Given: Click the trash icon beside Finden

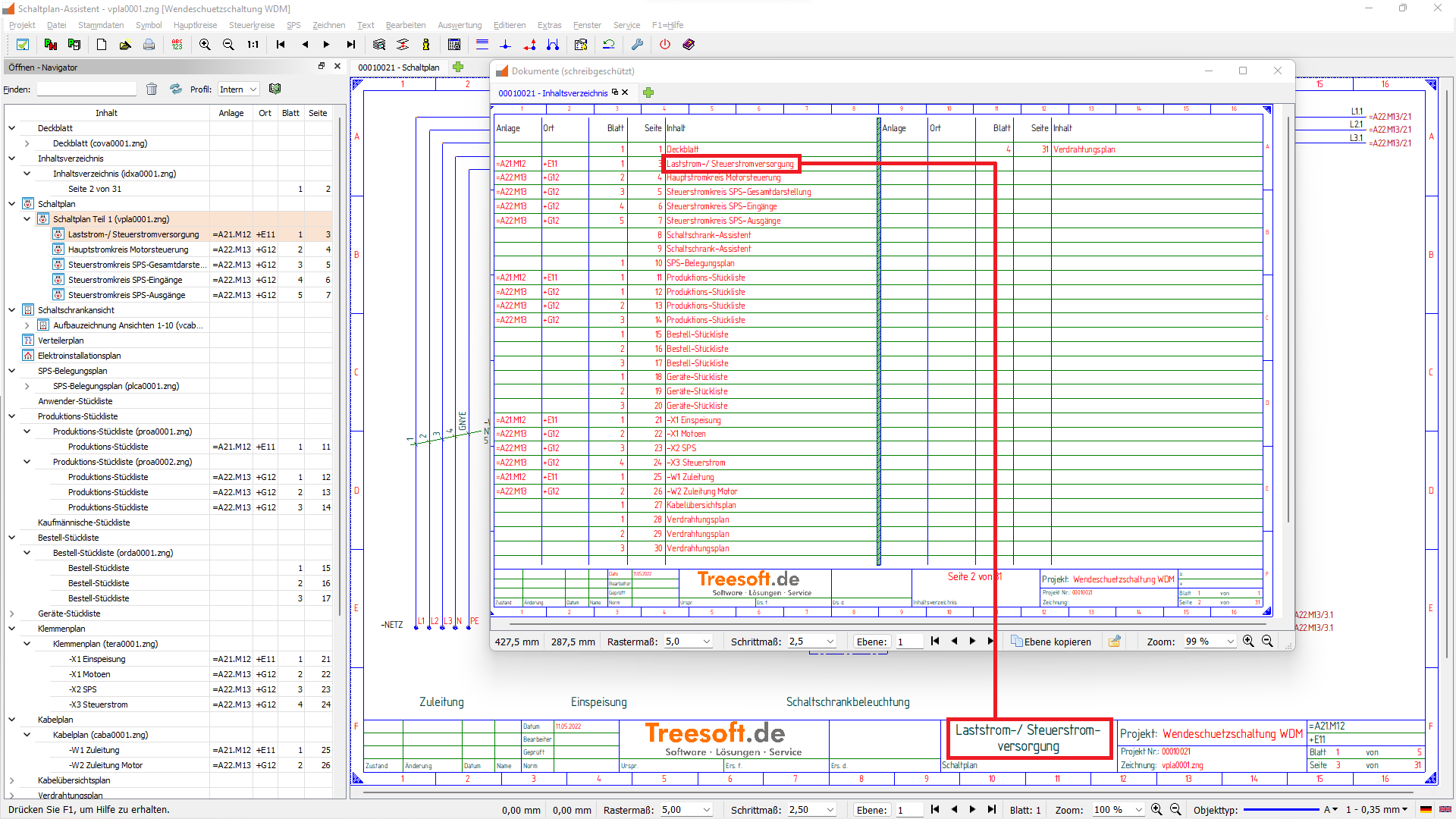Looking at the screenshot, I should (x=152, y=89).
